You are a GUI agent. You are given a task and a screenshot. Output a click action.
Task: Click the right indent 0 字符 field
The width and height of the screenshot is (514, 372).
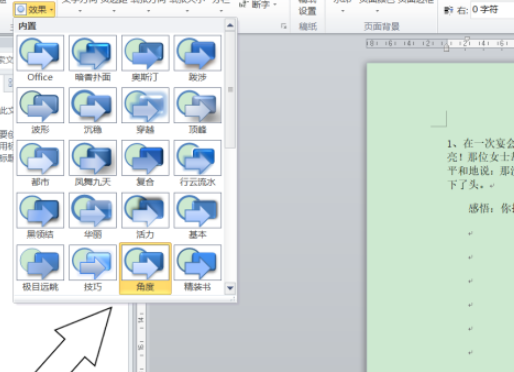[x=492, y=10]
